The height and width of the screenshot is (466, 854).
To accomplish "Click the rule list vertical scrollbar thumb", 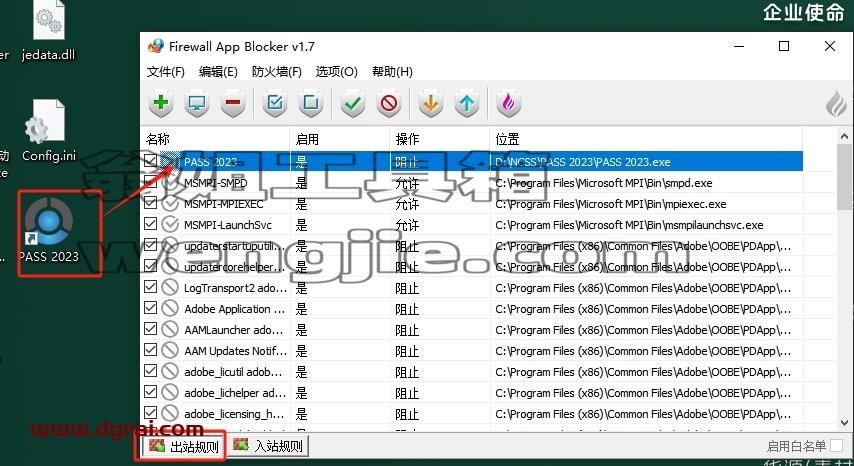I will pyautogui.click(x=845, y=177).
